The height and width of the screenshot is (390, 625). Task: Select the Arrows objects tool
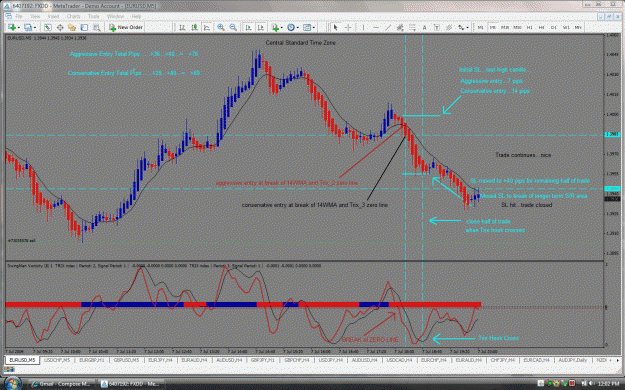[461, 27]
